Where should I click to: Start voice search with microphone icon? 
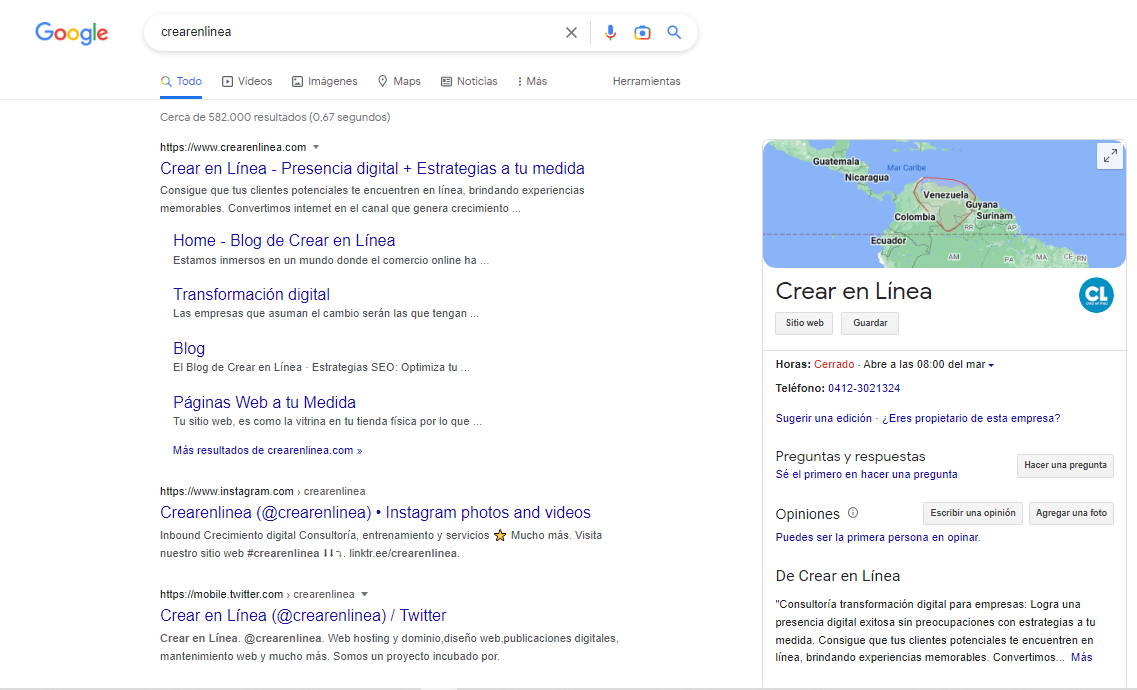point(610,33)
